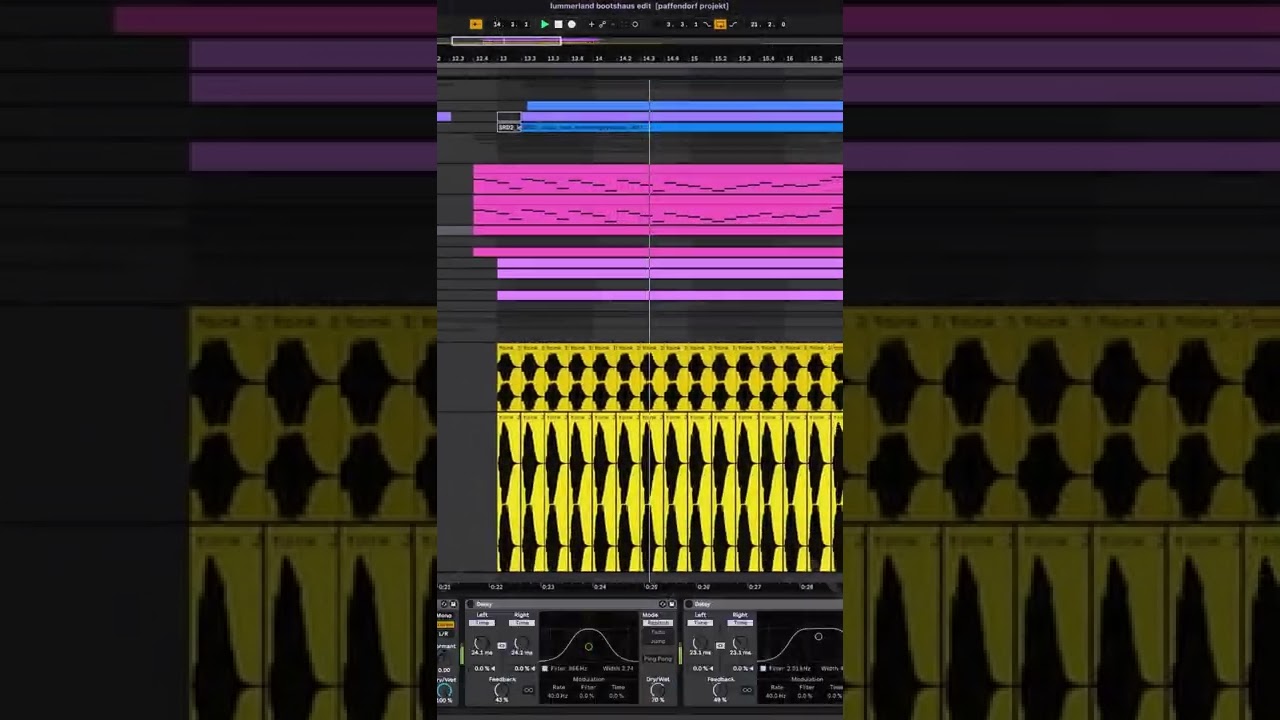This screenshot has height=720, width=1280.
Task: Disable the second Delay device activator
Action: (x=689, y=604)
